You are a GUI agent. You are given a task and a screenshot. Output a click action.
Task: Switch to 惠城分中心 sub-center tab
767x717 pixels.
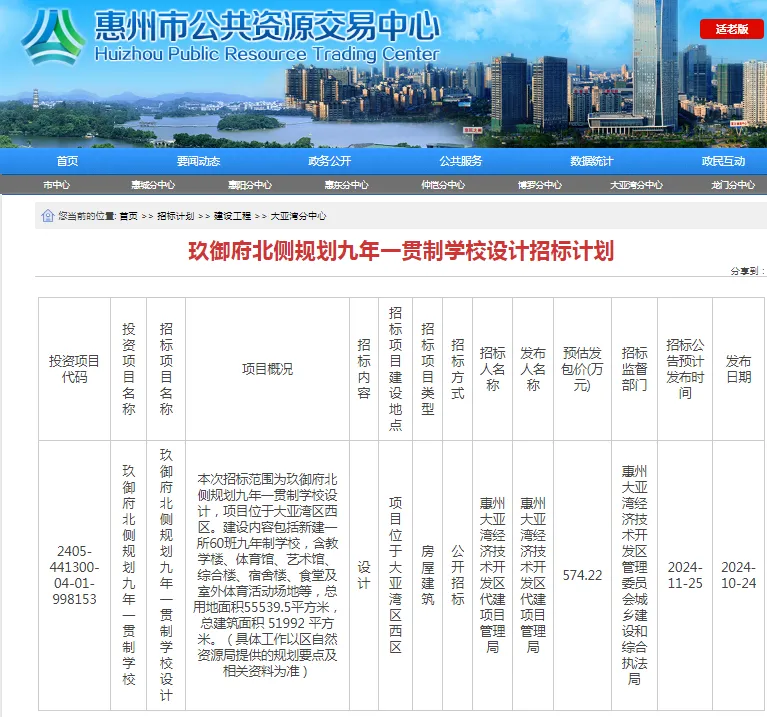coord(152,185)
